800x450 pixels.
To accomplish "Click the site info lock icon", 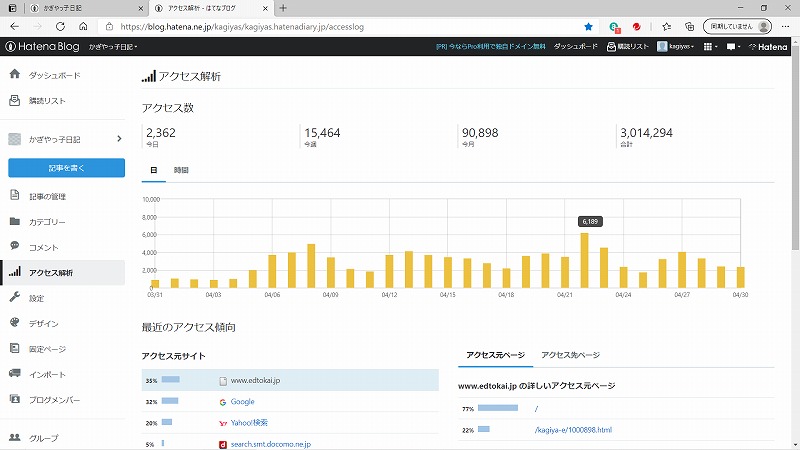I will click(x=109, y=27).
